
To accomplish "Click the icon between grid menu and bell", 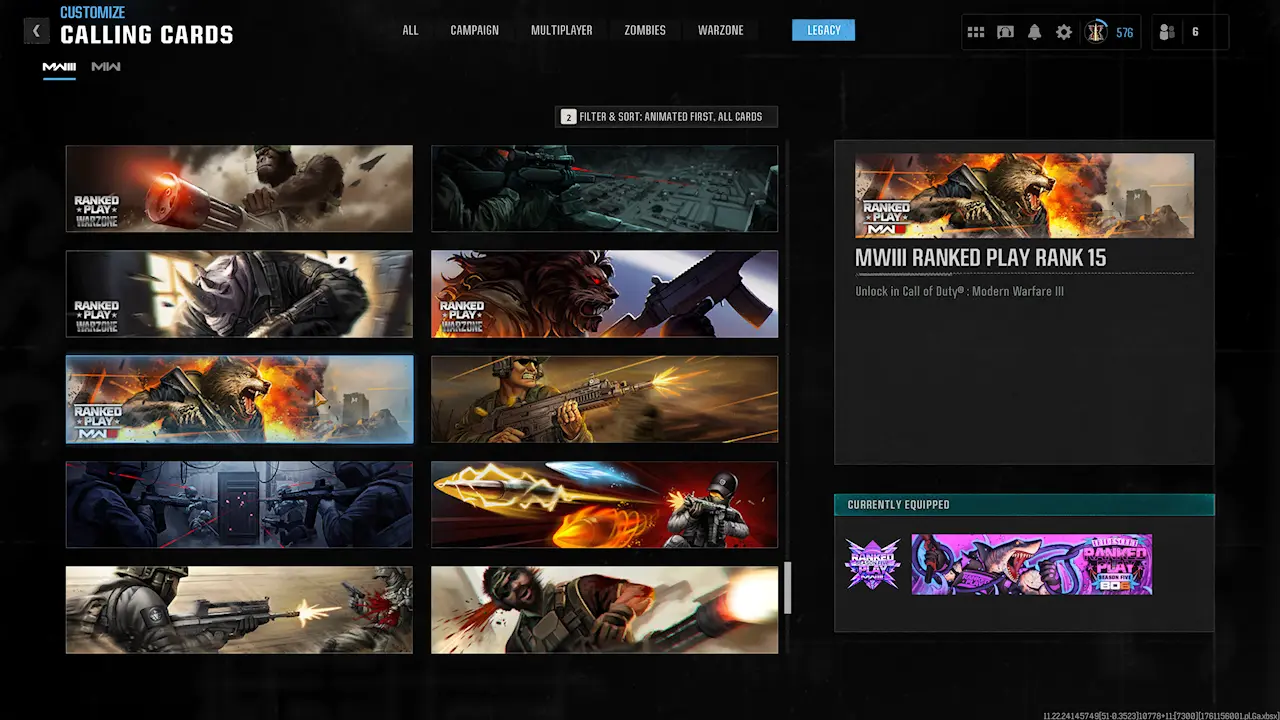I will (x=1005, y=32).
